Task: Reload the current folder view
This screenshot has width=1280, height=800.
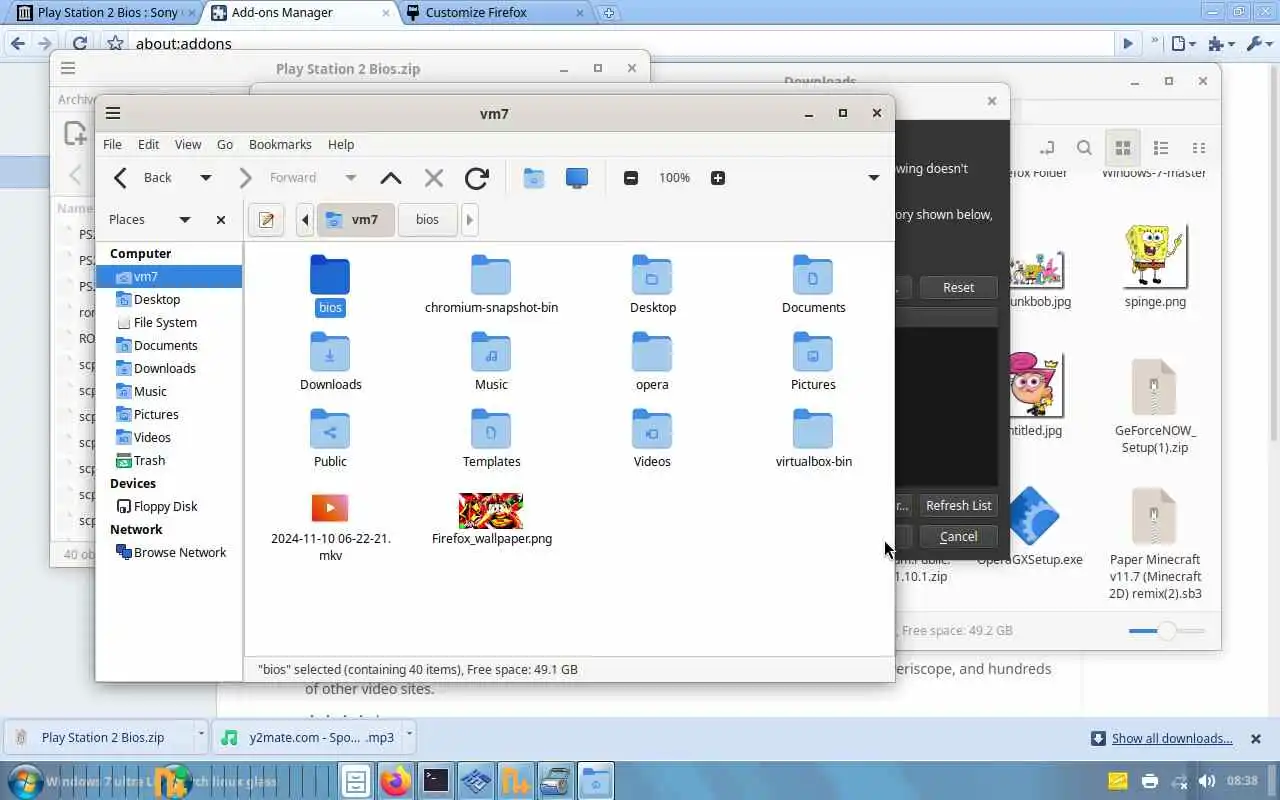Action: [477, 178]
